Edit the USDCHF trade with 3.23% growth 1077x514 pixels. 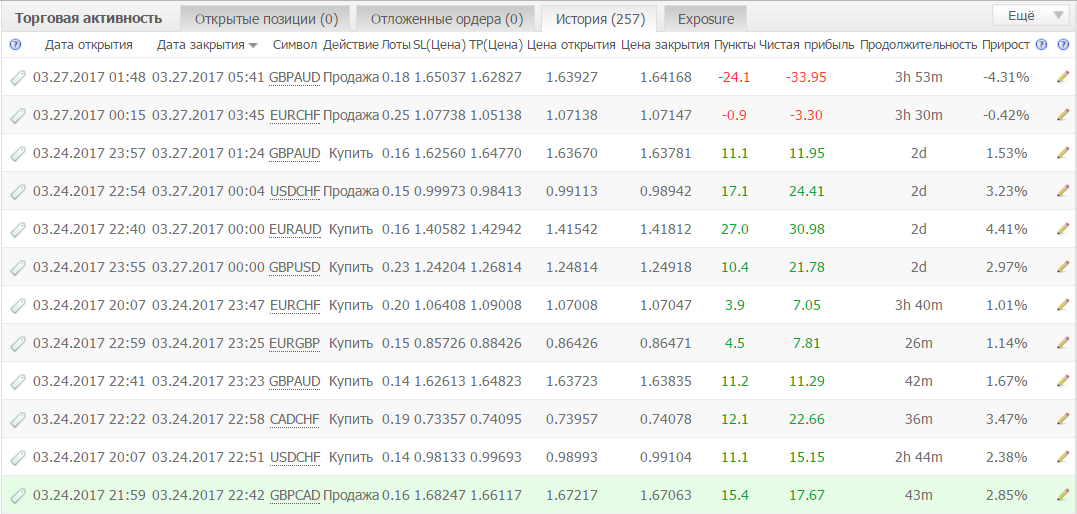coord(1063,190)
